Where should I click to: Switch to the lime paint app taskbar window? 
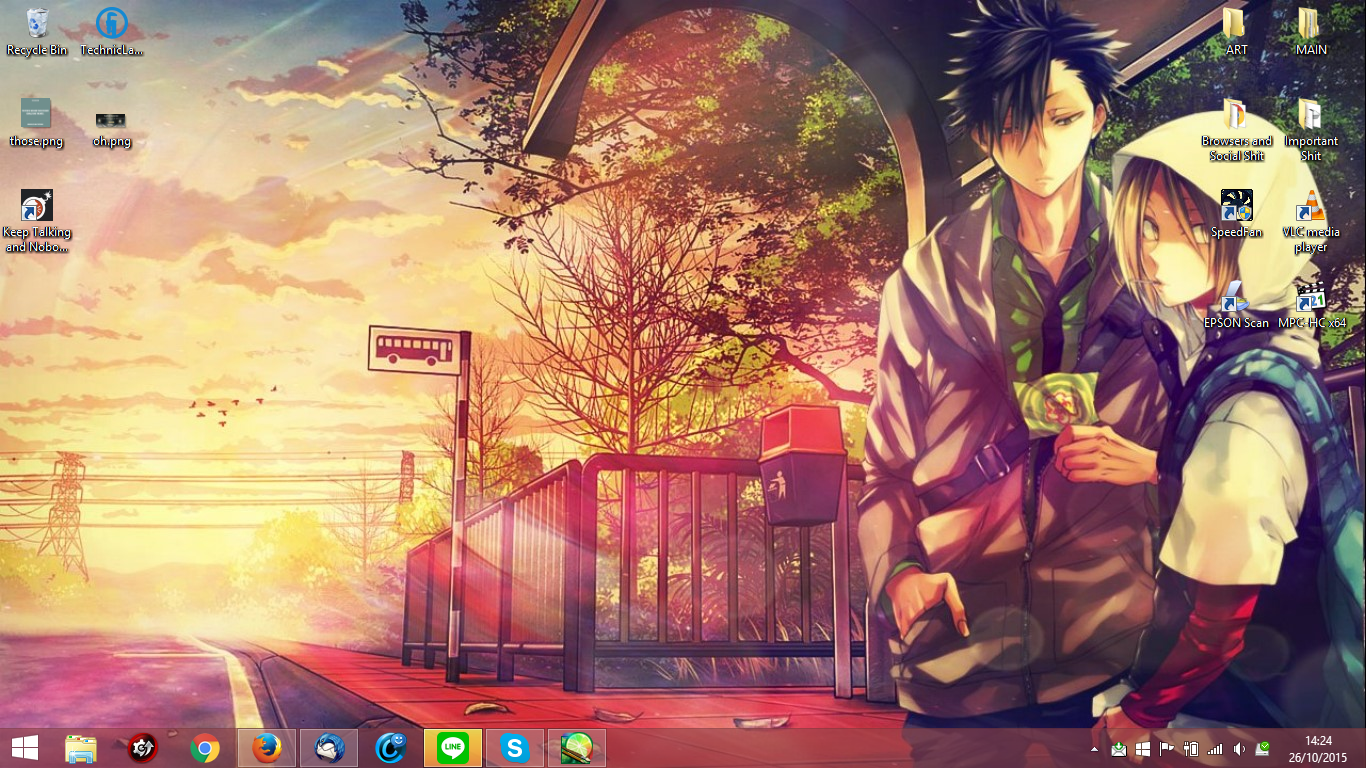click(577, 748)
